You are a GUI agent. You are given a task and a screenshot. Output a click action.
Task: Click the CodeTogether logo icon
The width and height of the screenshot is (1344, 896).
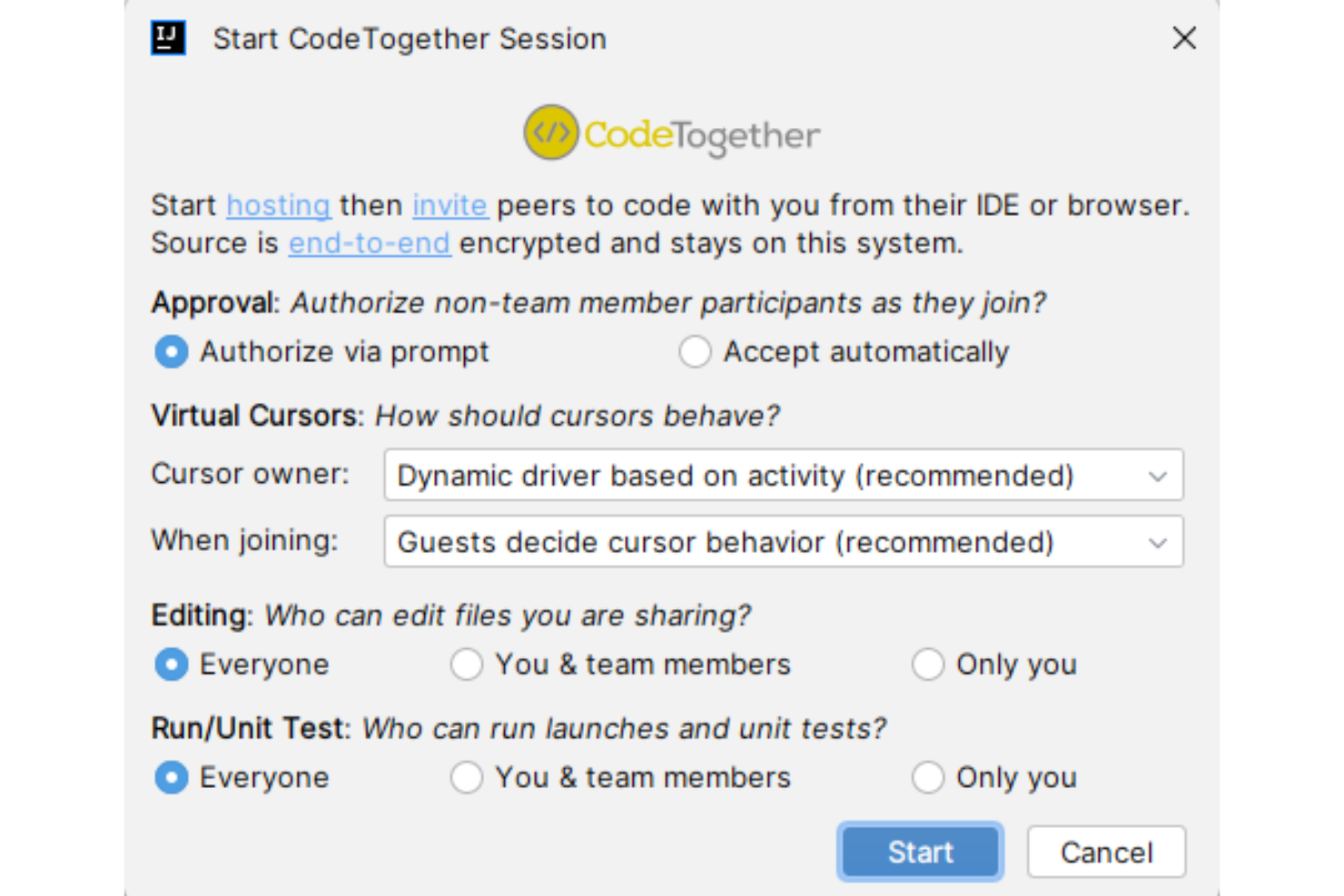pos(549,133)
